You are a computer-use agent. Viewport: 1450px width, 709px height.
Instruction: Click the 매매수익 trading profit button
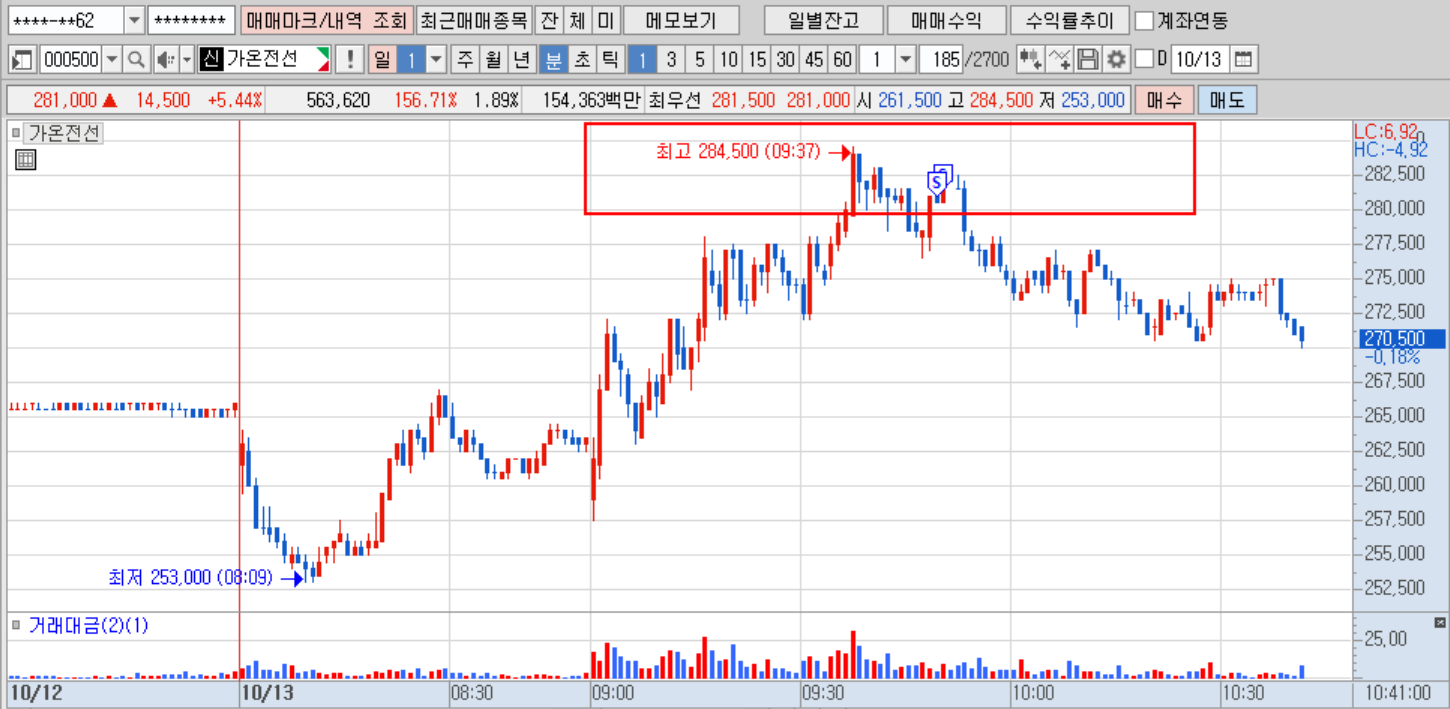[946, 20]
